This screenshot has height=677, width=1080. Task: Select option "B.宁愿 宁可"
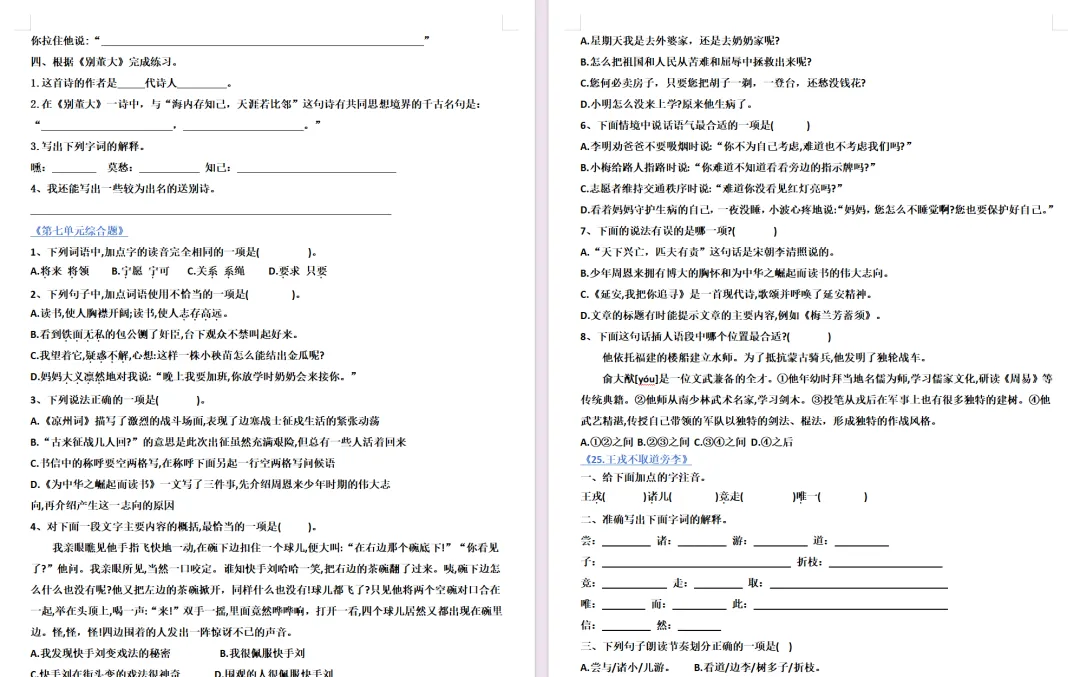pos(140,271)
